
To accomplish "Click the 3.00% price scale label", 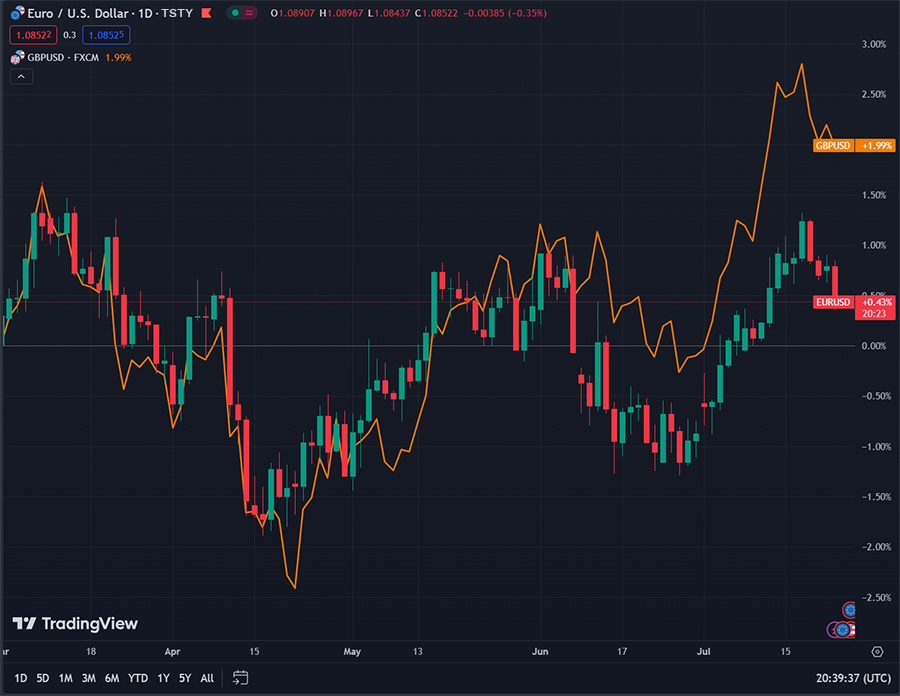I will tap(874, 44).
